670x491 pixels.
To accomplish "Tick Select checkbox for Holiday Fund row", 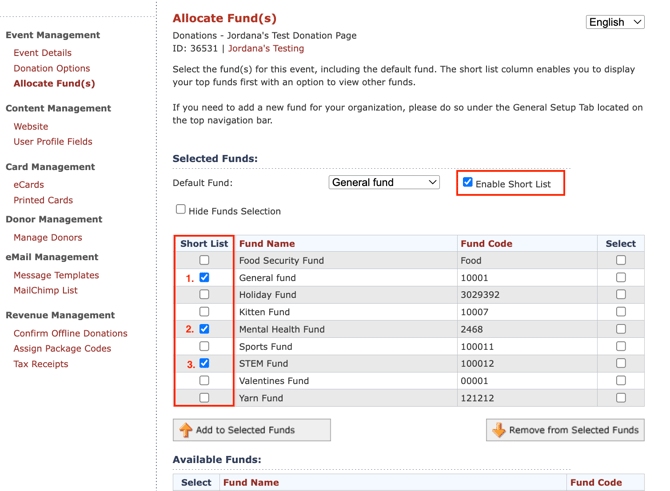I will [x=621, y=294].
